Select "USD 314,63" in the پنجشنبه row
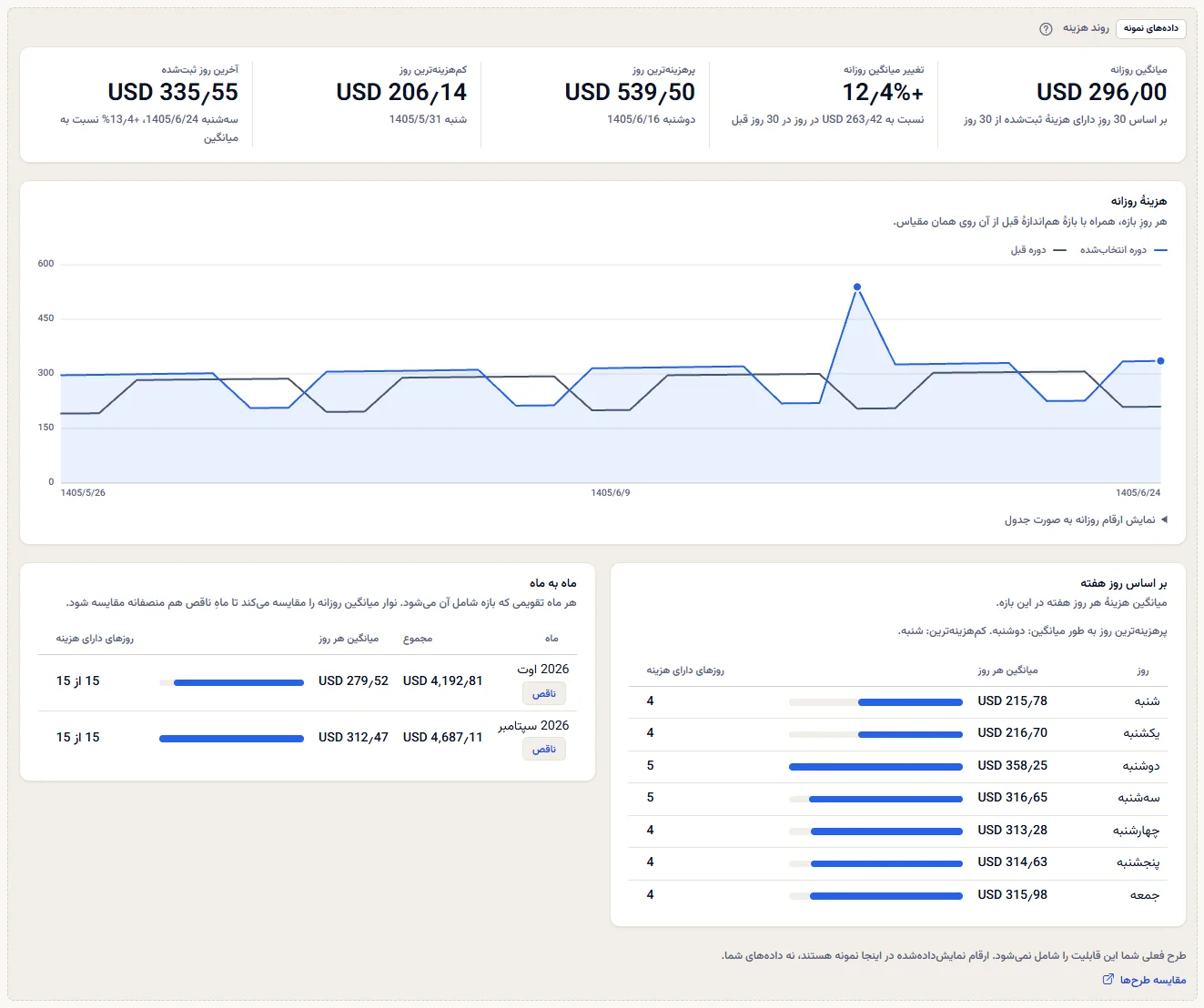This screenshot has width=1204, height=1008. 1012,862
